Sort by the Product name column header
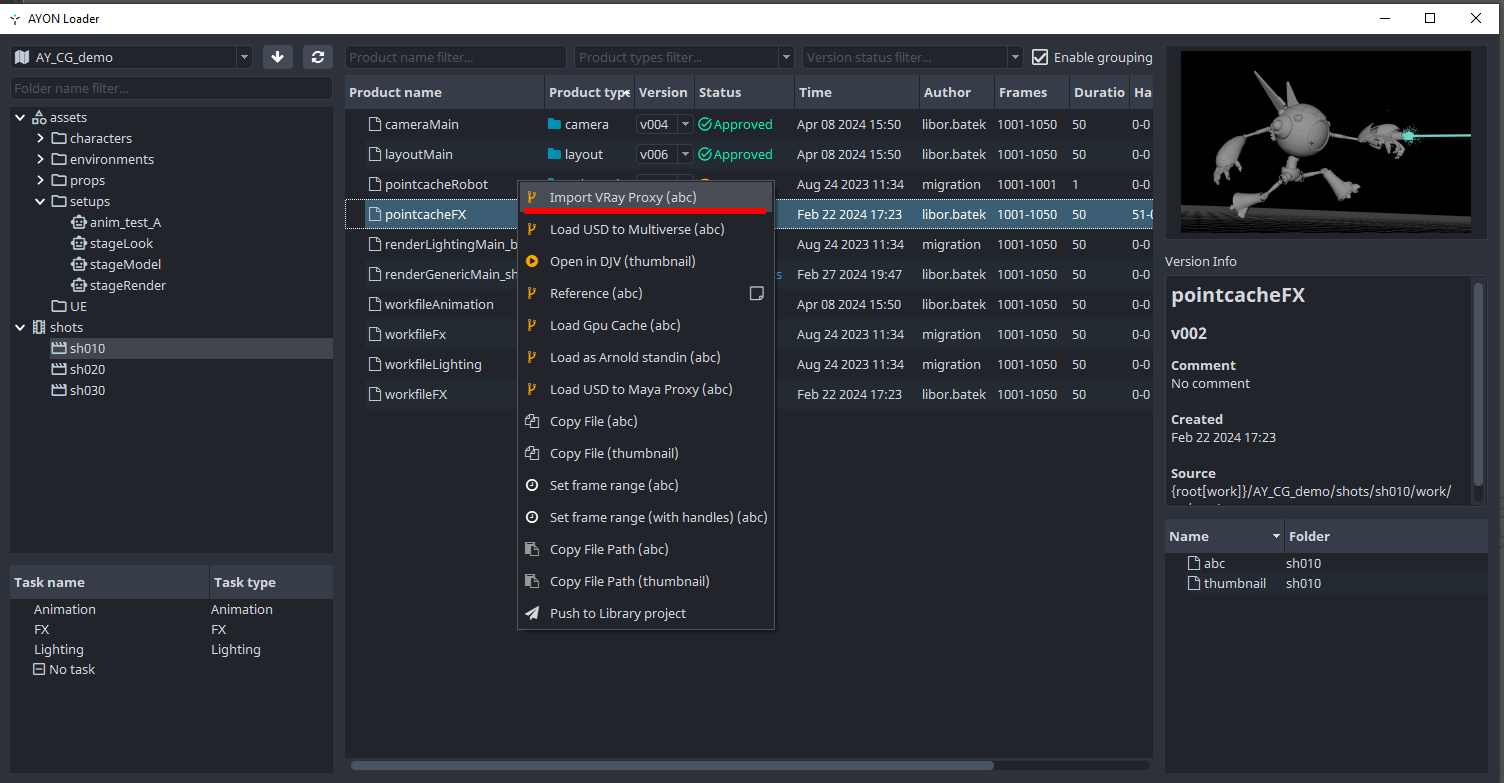Image resolution: width=1504 pixels, height=783 pixels. pyautogui.click(x=444, y=92)
